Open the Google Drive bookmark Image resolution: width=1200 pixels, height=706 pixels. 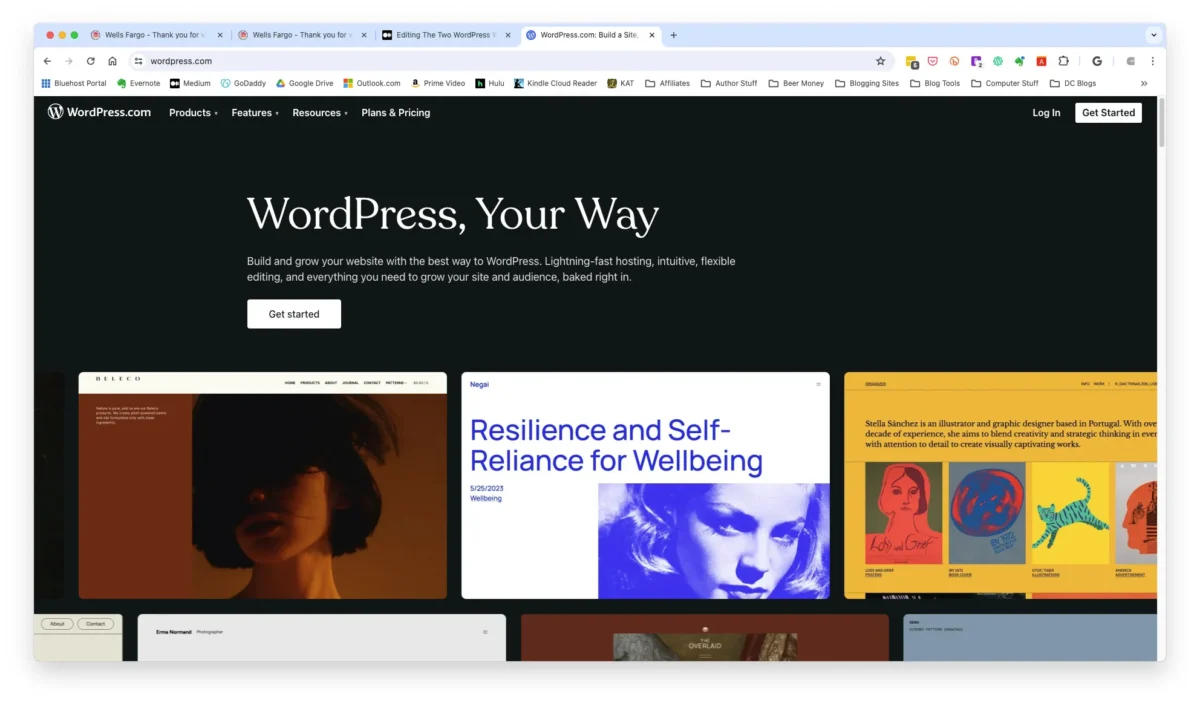[305, 83]
